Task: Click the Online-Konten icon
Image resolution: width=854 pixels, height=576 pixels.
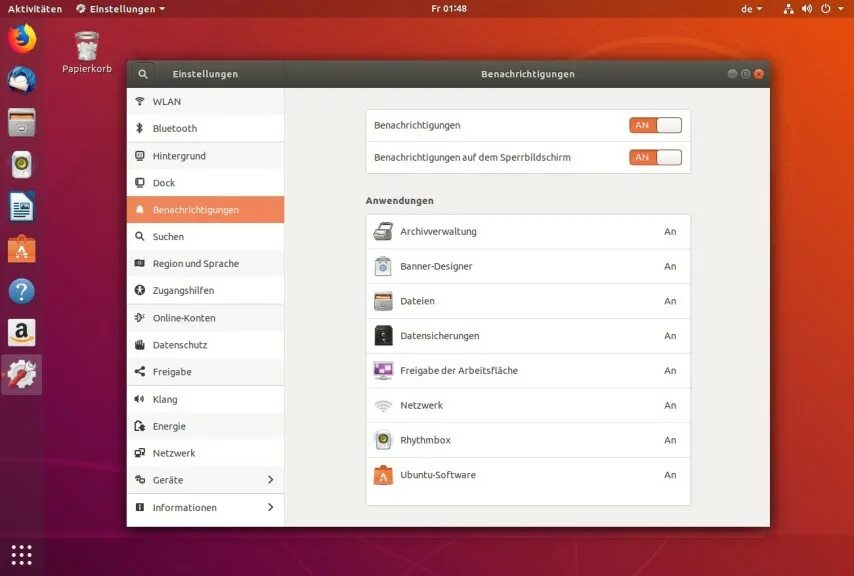Action: [x=140, y=317]
